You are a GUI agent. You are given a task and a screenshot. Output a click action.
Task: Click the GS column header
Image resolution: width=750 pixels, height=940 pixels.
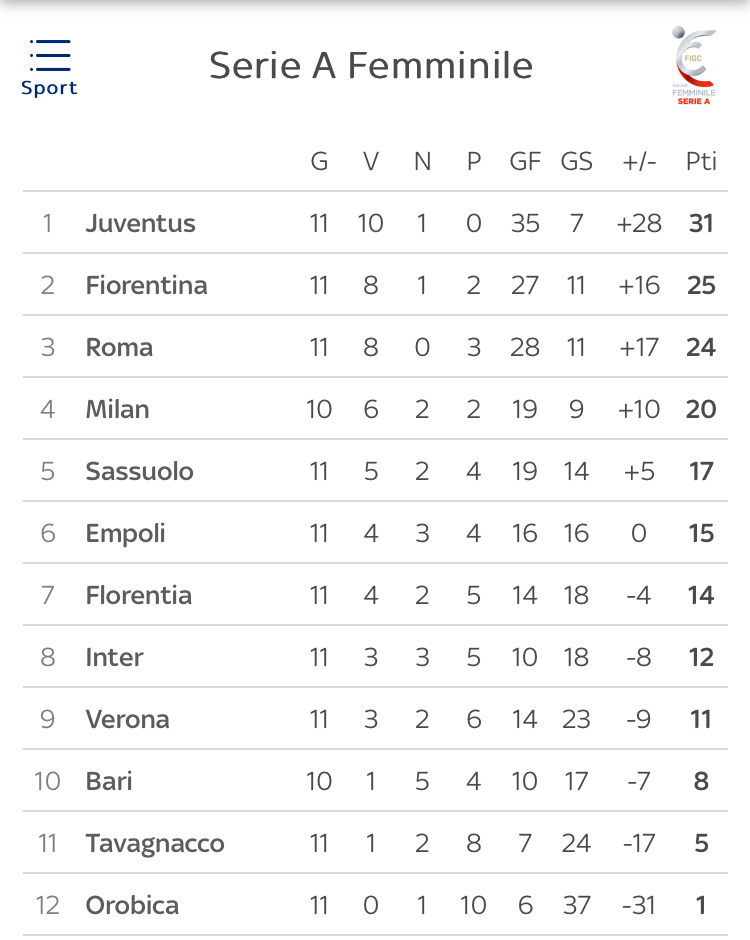[576, 161]
